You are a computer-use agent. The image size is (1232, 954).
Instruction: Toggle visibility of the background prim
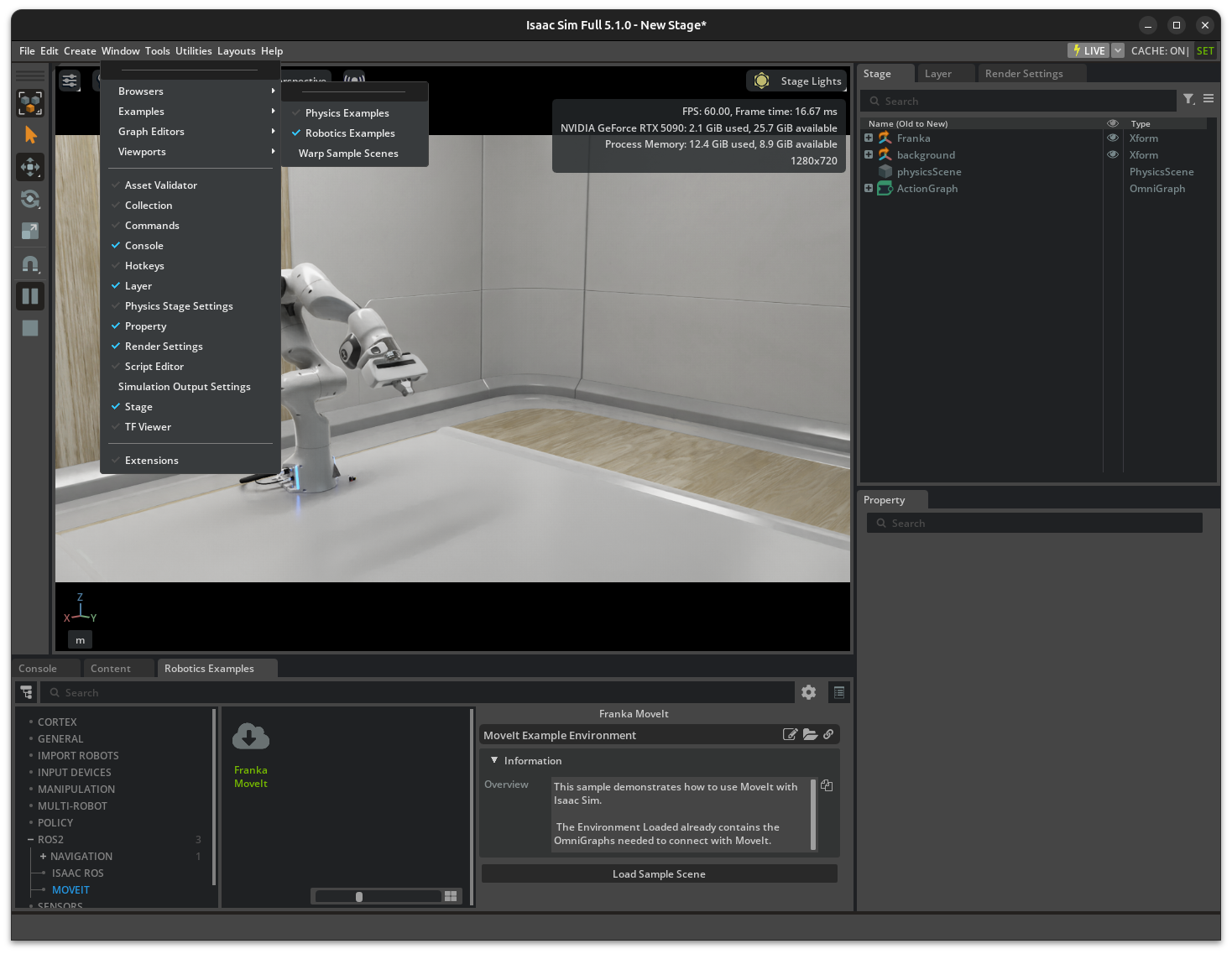(1113, 154)
